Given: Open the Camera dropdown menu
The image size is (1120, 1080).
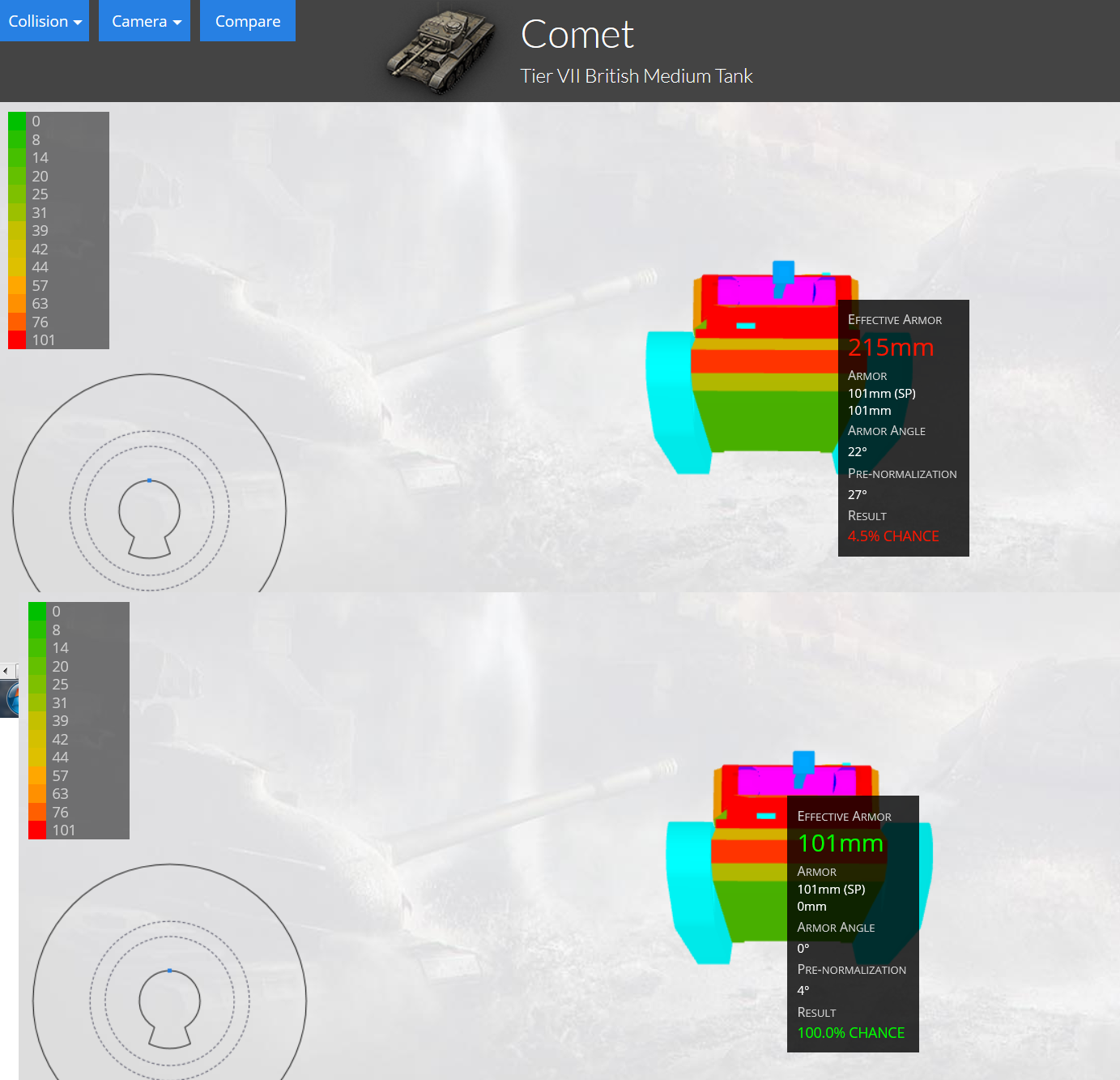Looking at the screenshot, I should pyautogui.click(x=145, y=21).
